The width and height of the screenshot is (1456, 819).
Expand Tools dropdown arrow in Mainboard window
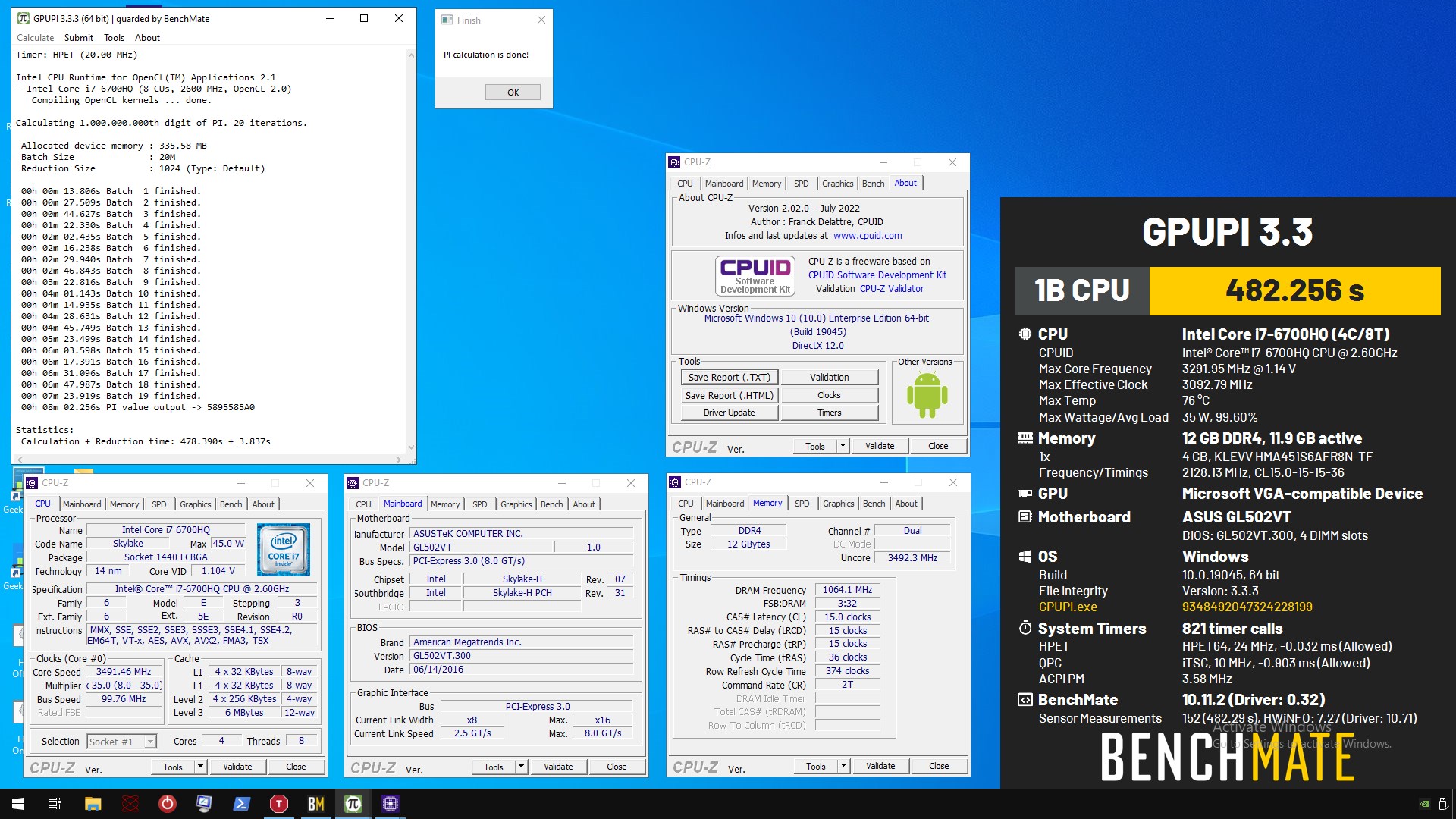(521, 767)
